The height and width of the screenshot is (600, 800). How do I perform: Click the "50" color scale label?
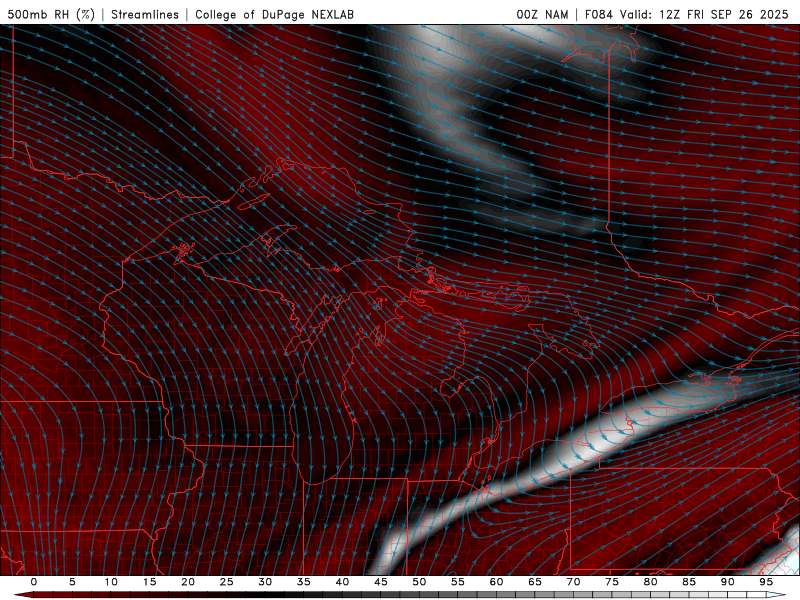click(419, 582)
